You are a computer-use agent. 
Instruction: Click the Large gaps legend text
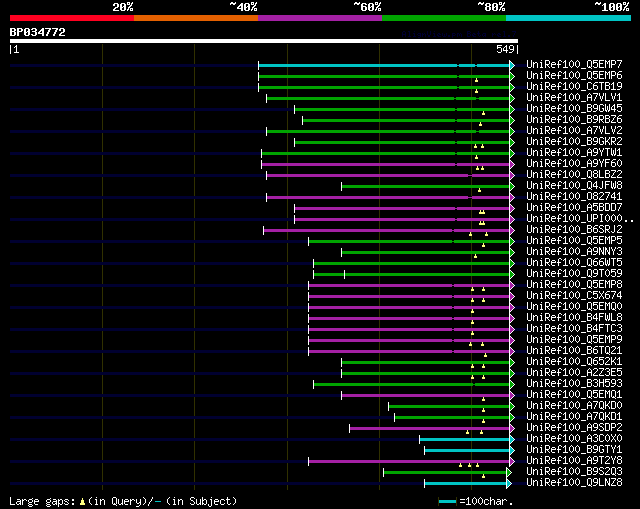pyautogui.click(x=123, y=501)
